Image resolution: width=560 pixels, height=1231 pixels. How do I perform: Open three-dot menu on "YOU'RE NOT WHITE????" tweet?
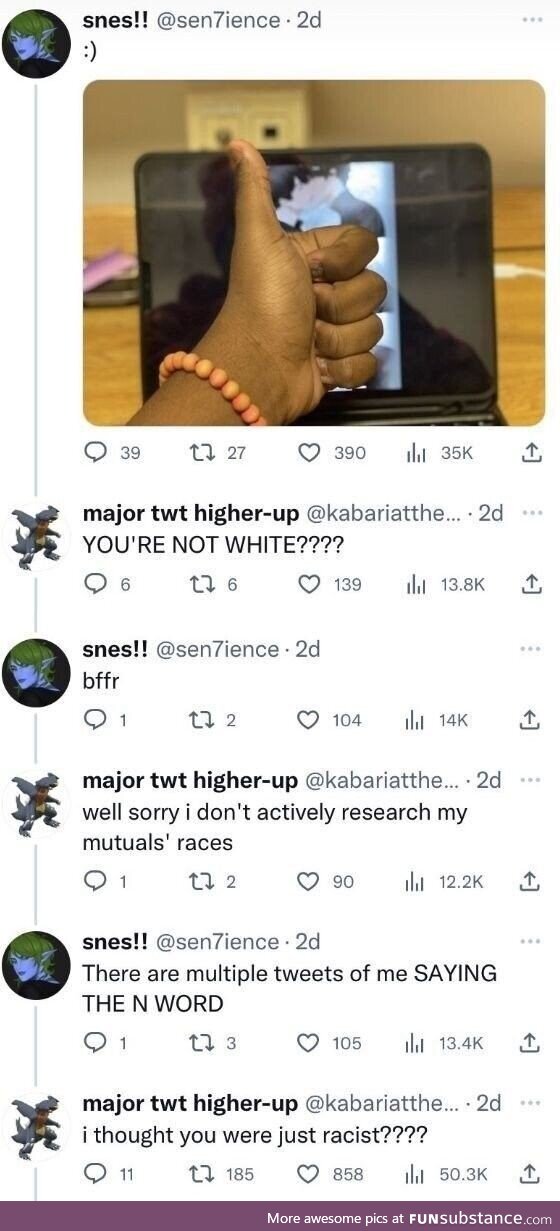tap(530, 512)
